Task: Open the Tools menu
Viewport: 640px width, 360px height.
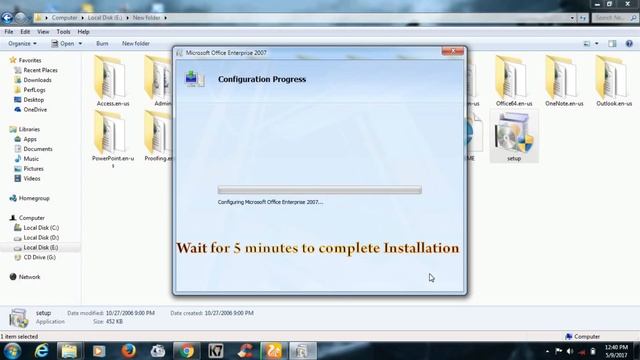Action: pyautogui.click(x=63, y=31)
